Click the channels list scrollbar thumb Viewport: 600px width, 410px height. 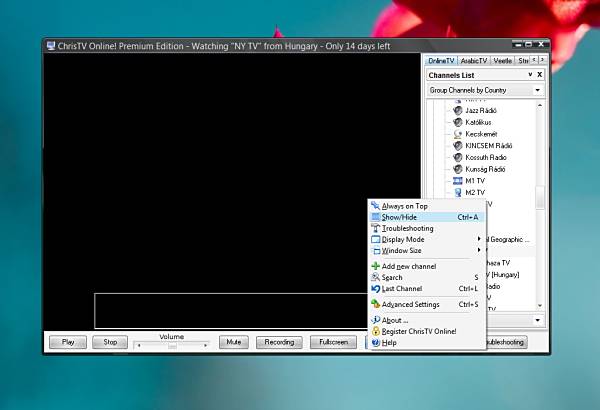point(540,198)
